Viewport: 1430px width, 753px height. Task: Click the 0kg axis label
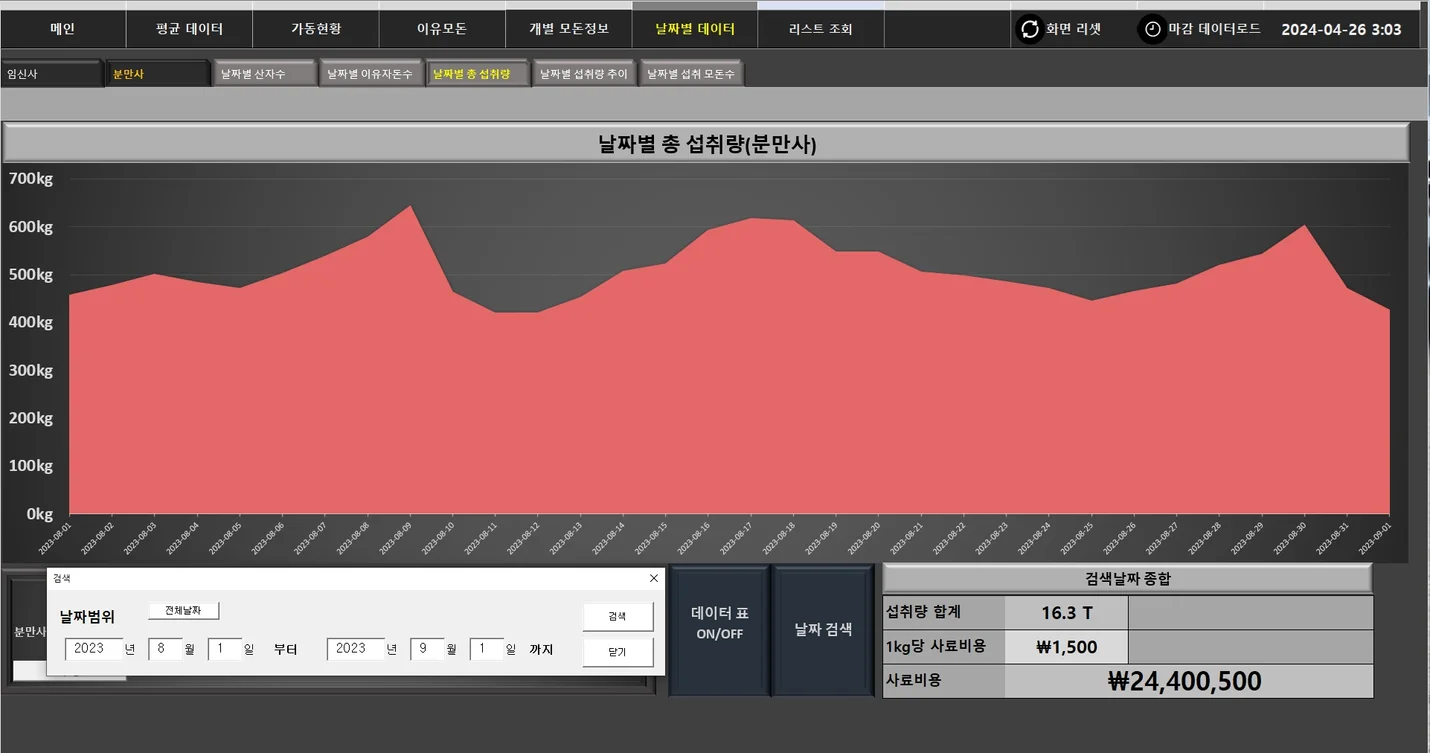point(39,514)
